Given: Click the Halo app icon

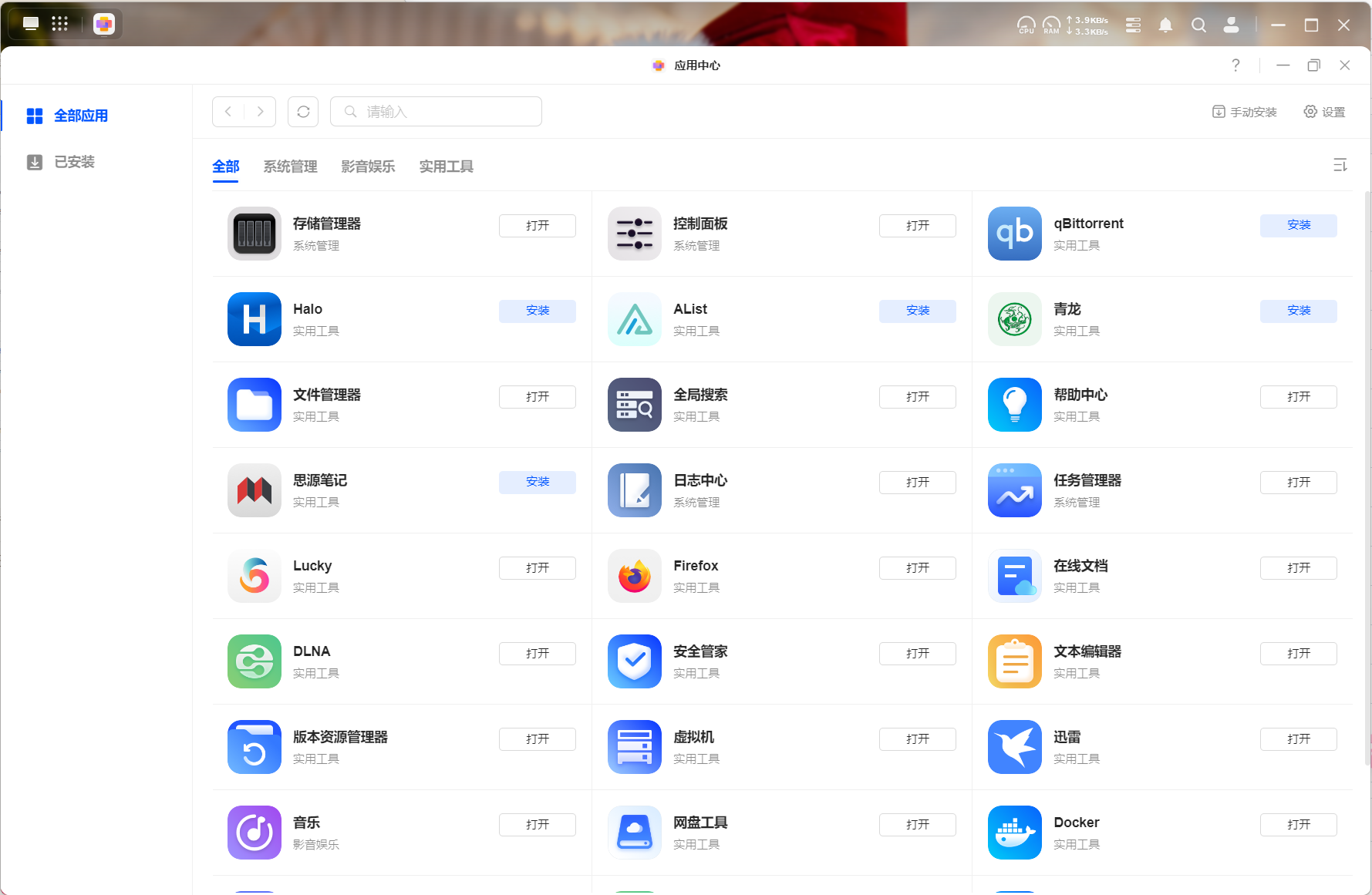Looking at the screenshot, I should click(x=255, y=319).
